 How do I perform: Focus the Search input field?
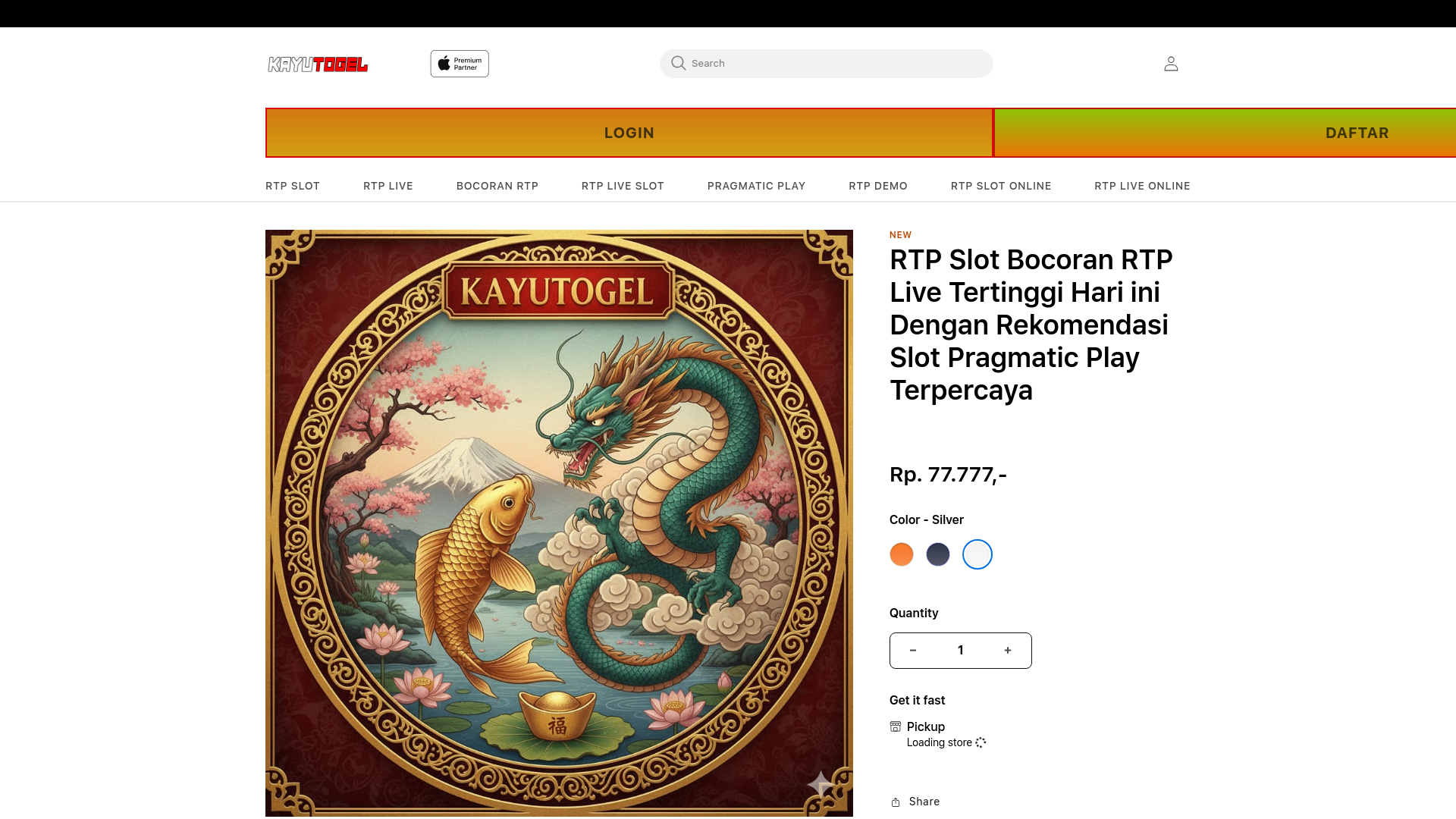(x=834, y=64)
